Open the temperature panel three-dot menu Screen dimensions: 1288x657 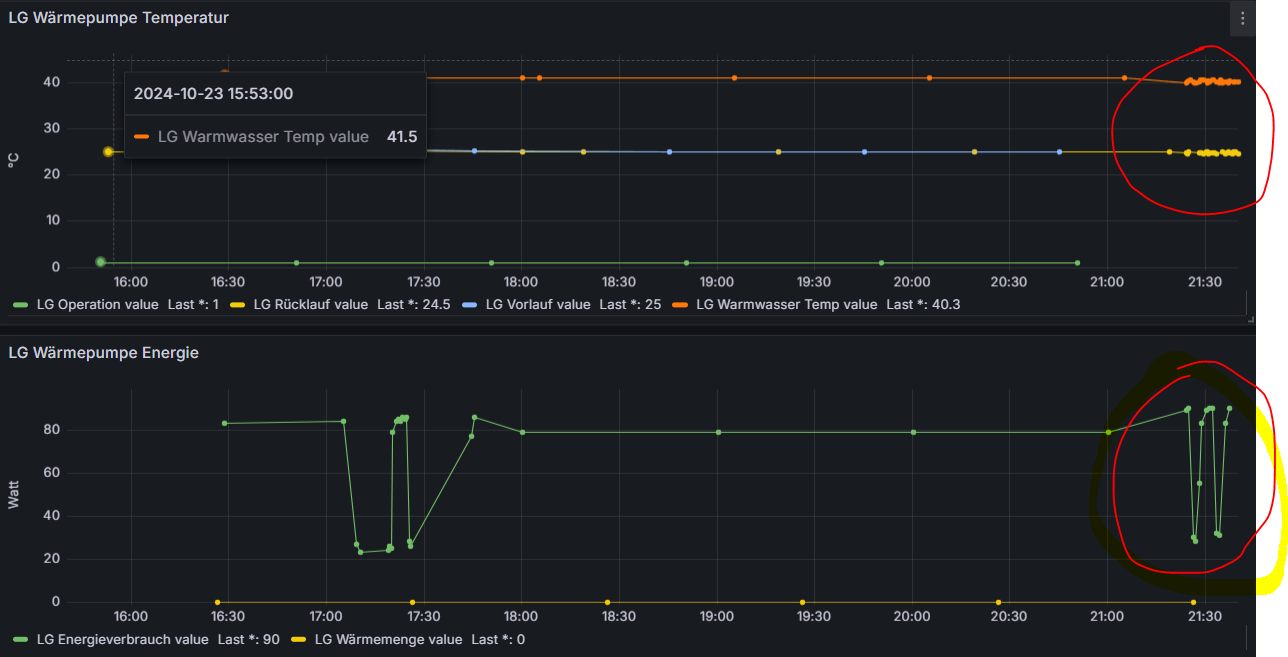point(1242,18)
